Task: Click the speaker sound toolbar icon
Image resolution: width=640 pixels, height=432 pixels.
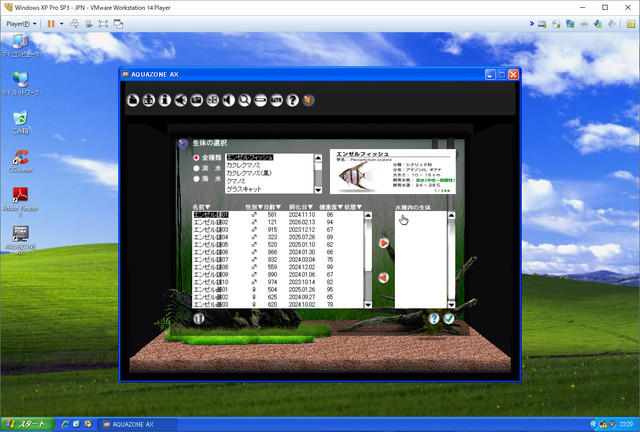Action: click(229, 100)
